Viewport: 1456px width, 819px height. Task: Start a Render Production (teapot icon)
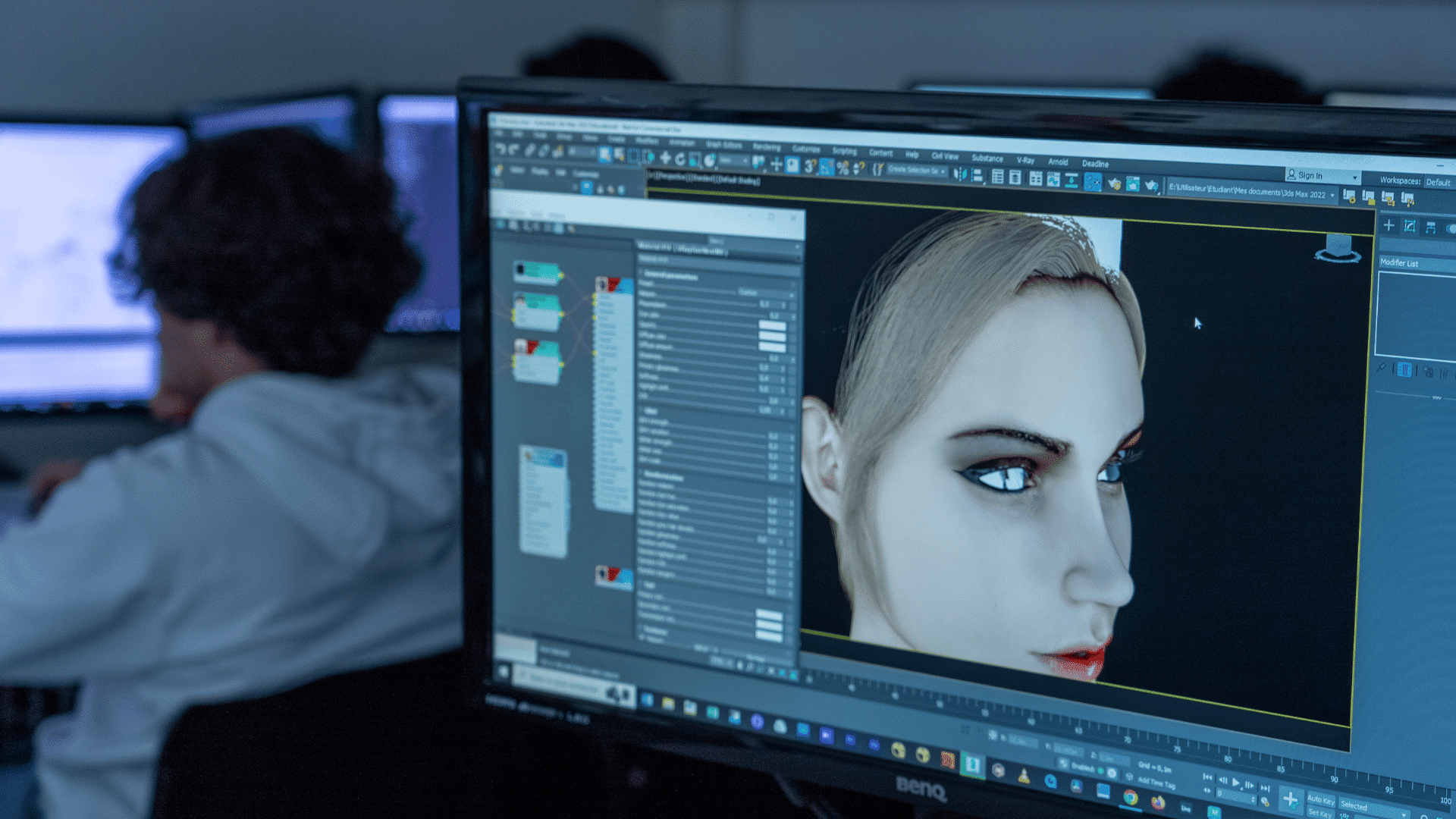[1152, 186]
